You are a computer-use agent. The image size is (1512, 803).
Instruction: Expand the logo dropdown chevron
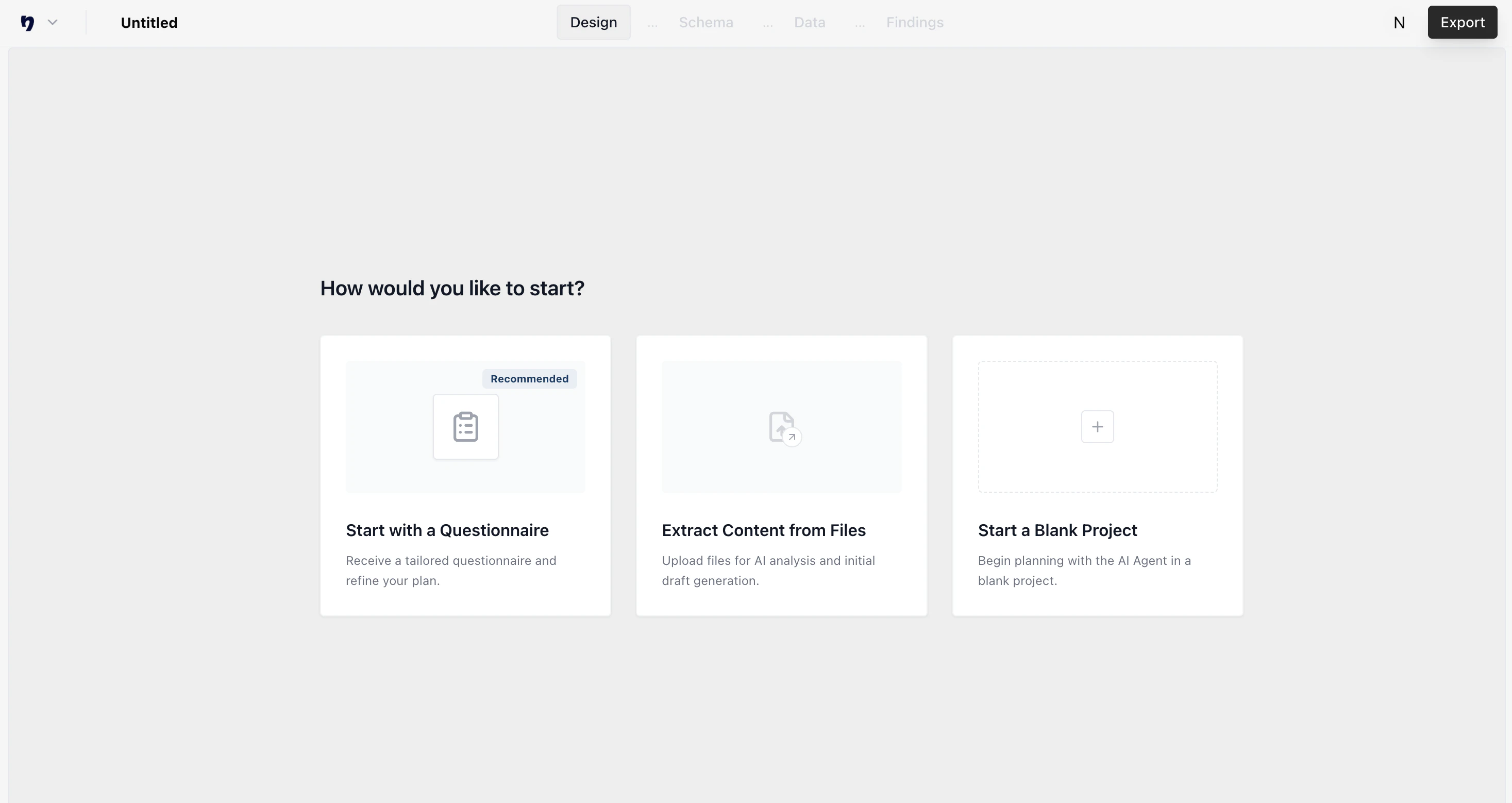pos(52,22)
